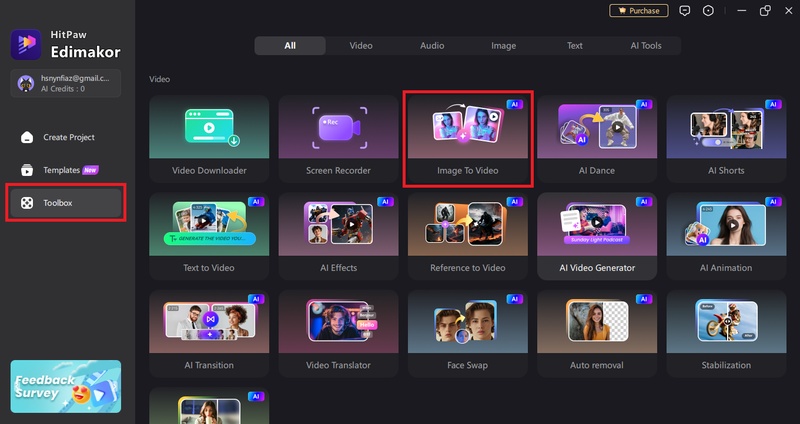Open Templates in the sidebar

(66, 170)
